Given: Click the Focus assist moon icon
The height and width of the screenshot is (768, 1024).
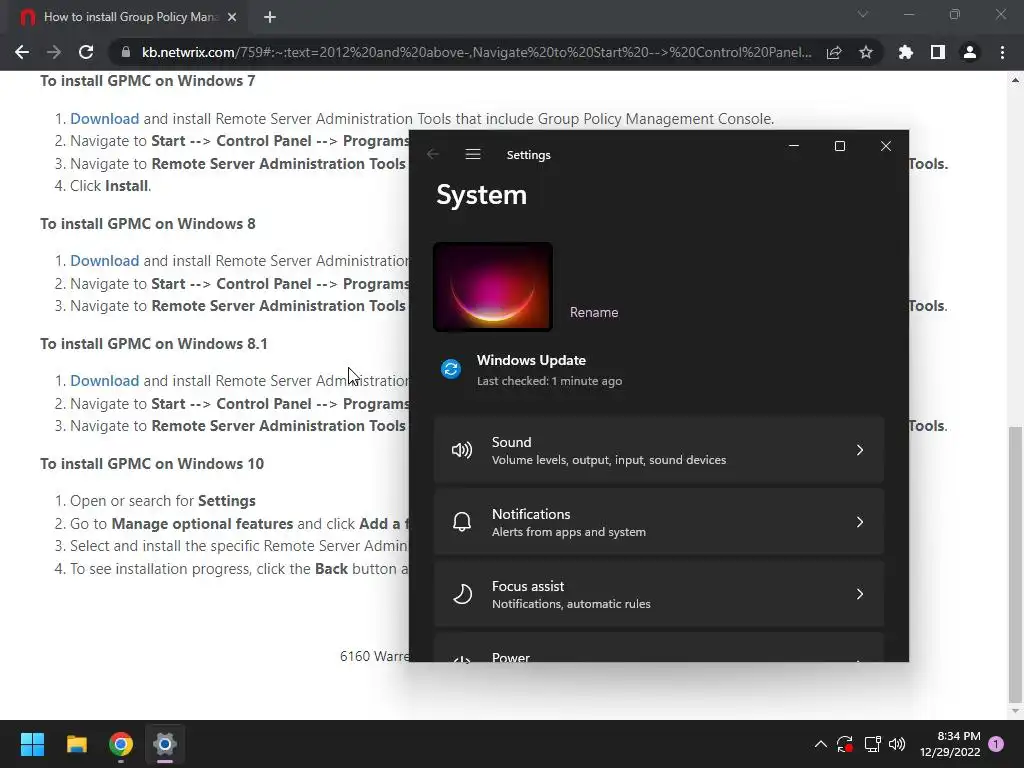Looking at the screenshot, I should (x=462, y=594).
